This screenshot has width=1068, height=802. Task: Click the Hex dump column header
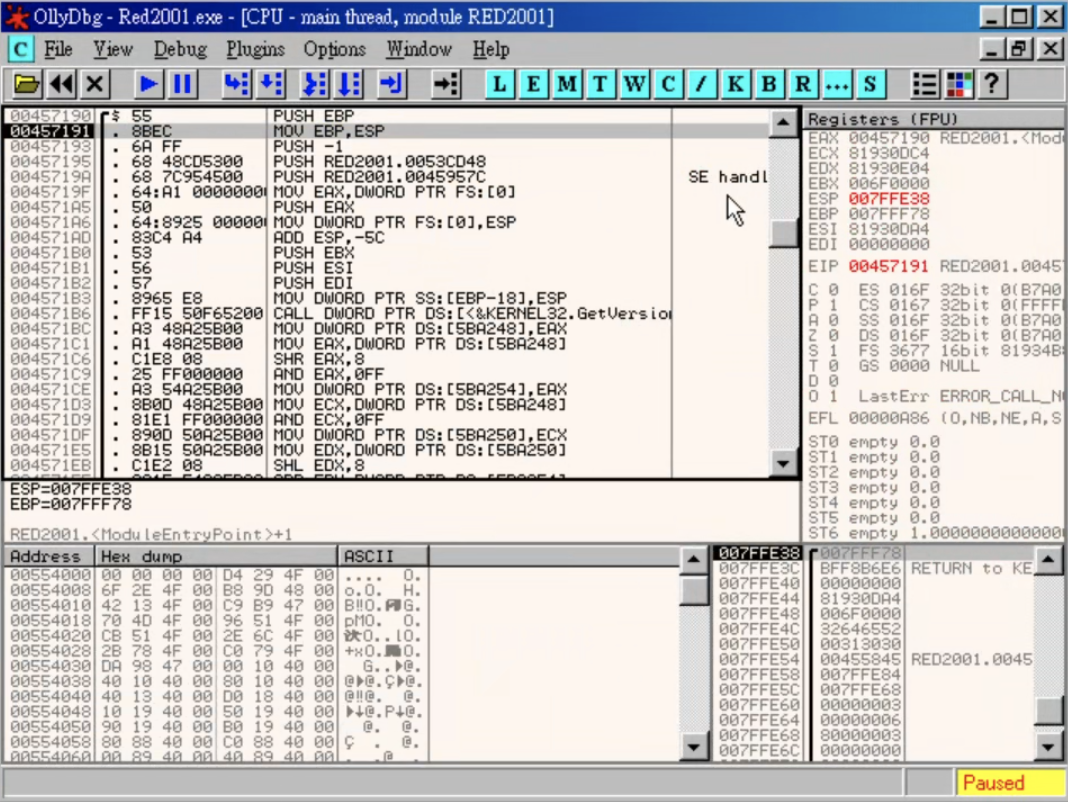click(216, 556)
